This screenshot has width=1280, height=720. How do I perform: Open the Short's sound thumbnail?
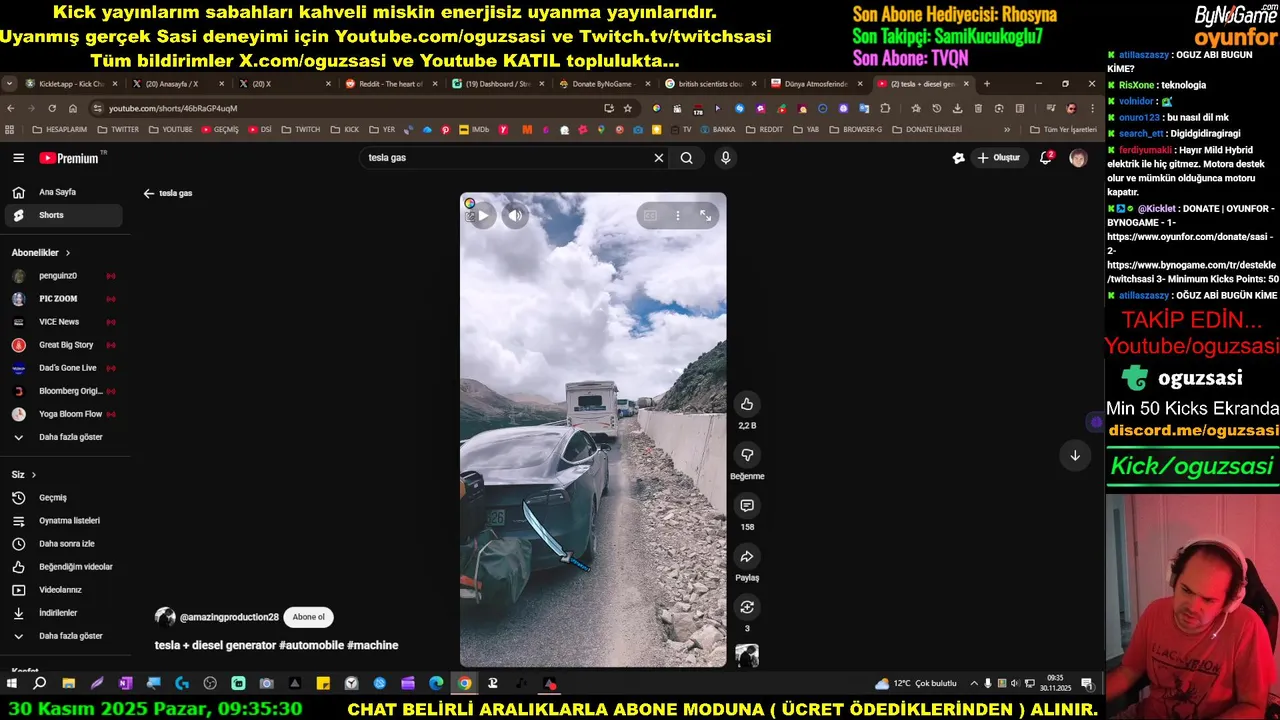click(x=747, y=656)
